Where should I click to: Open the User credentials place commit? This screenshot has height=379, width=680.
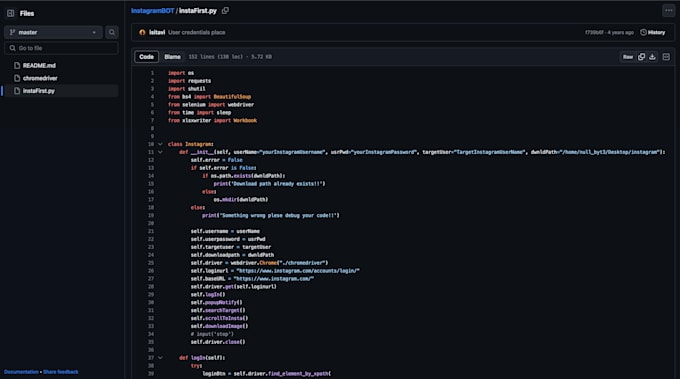coord(196,33)
